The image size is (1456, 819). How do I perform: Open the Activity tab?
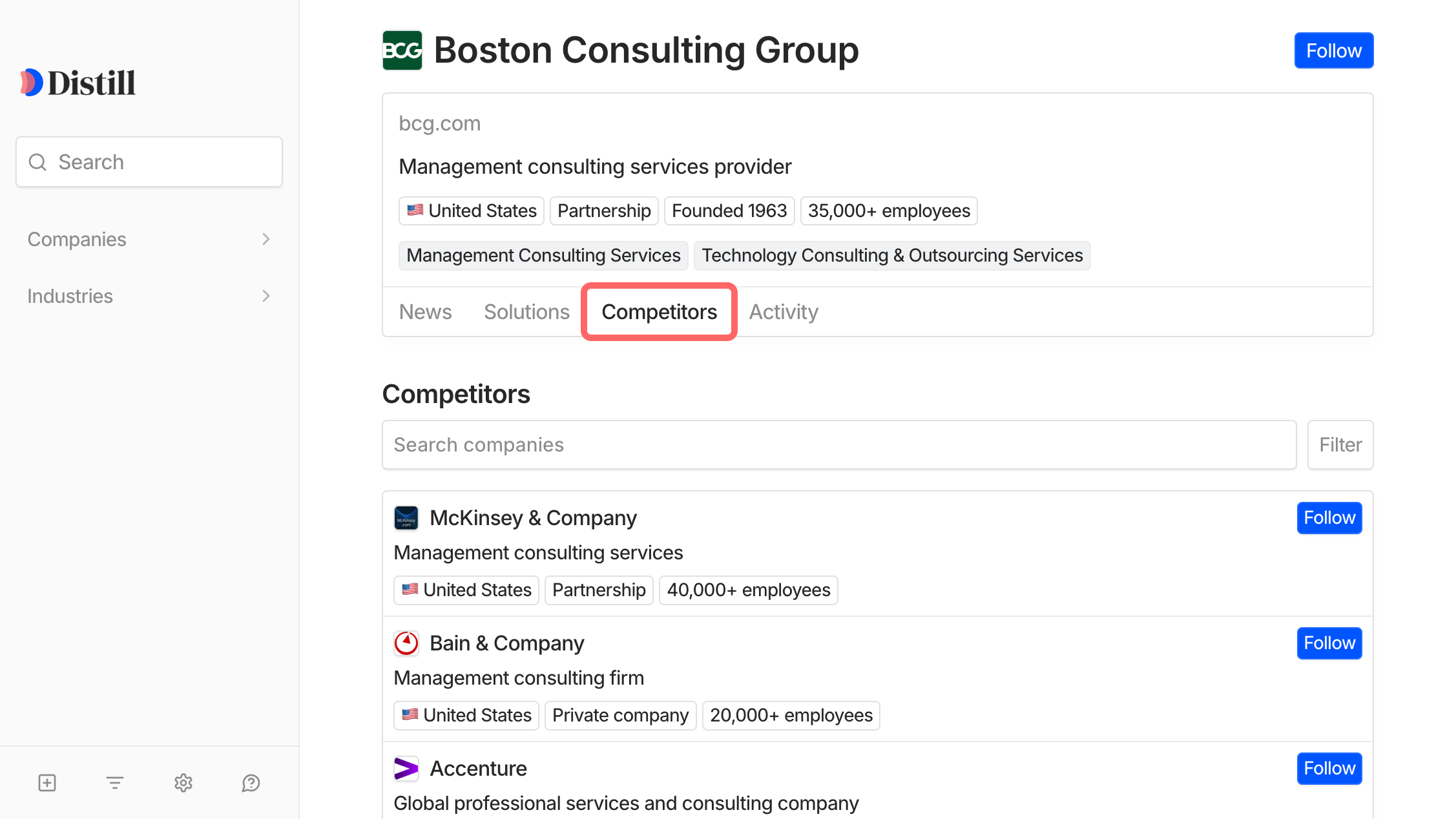pyautogui.click(x=783, y=312)
